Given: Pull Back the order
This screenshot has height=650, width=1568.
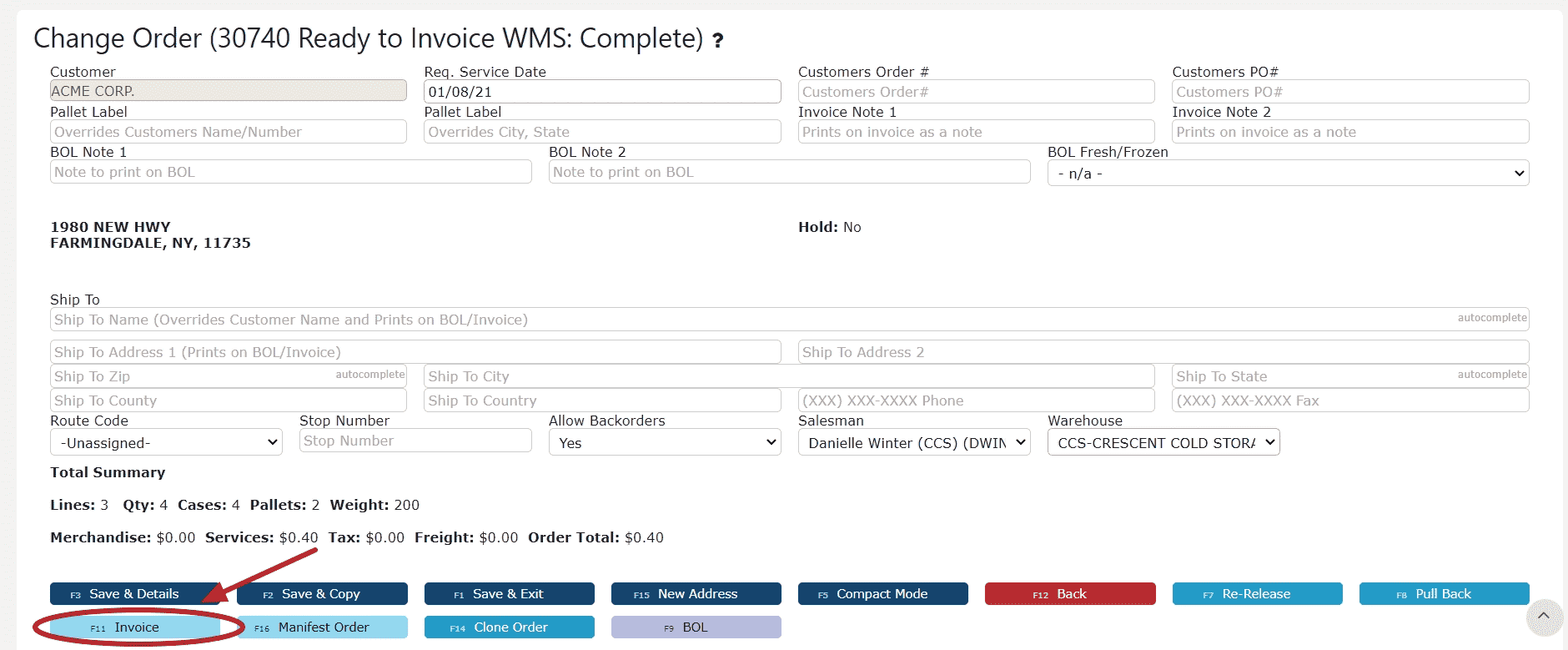Looking at the screenshot, I should [1444, 594].
